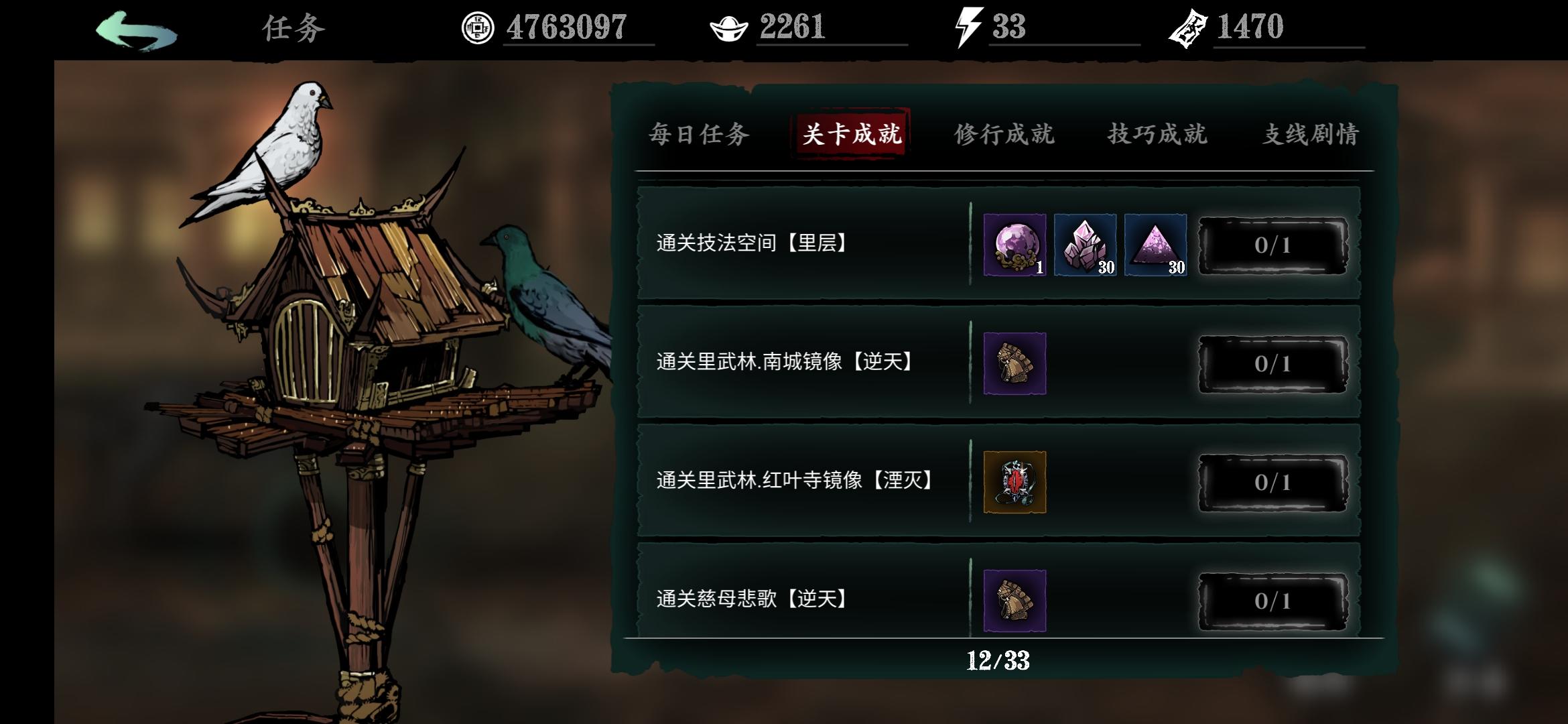Open the 技巧成就 tab

[x=1157, y=134]
